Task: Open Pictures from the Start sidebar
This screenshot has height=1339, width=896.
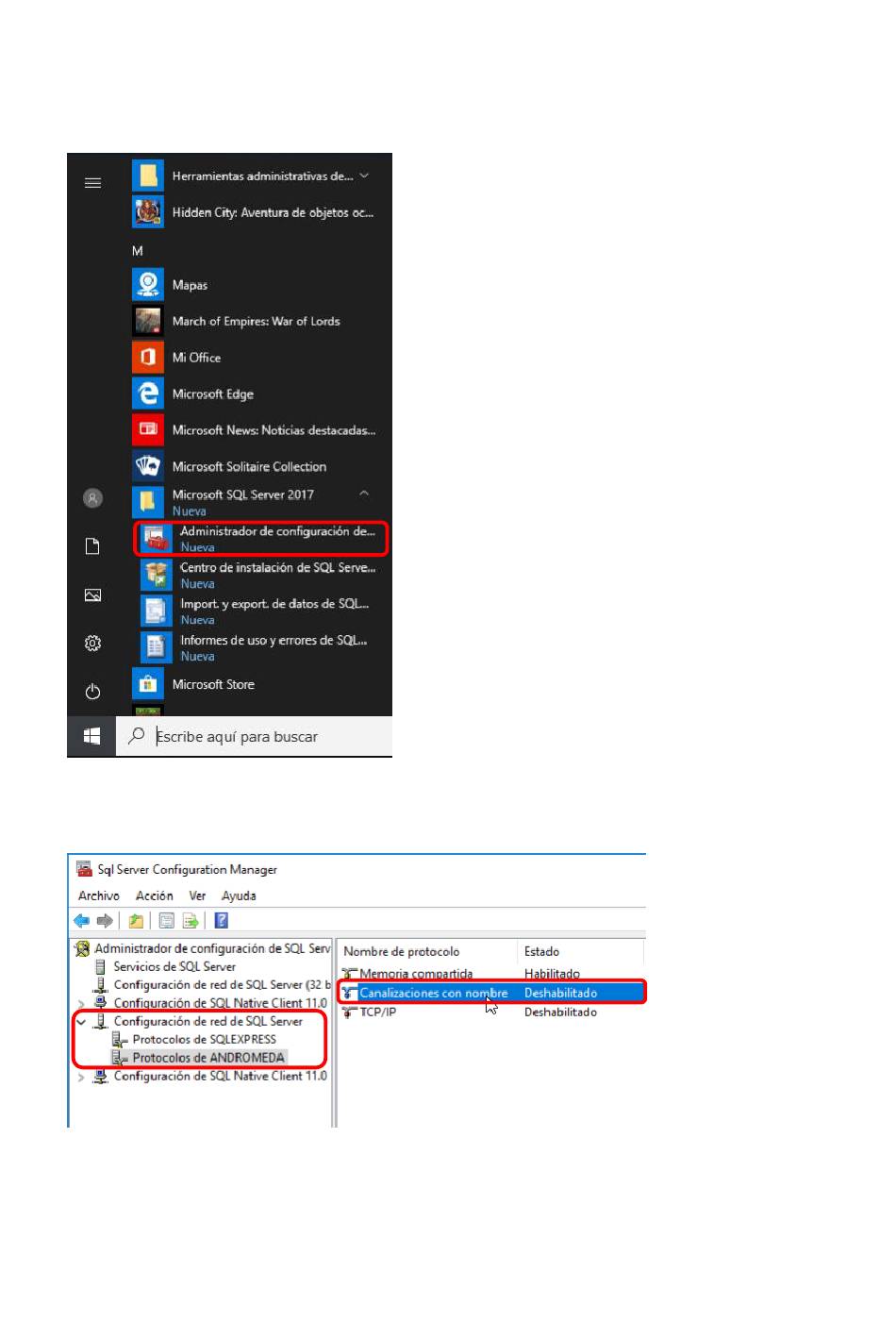Action: point(92,594)
